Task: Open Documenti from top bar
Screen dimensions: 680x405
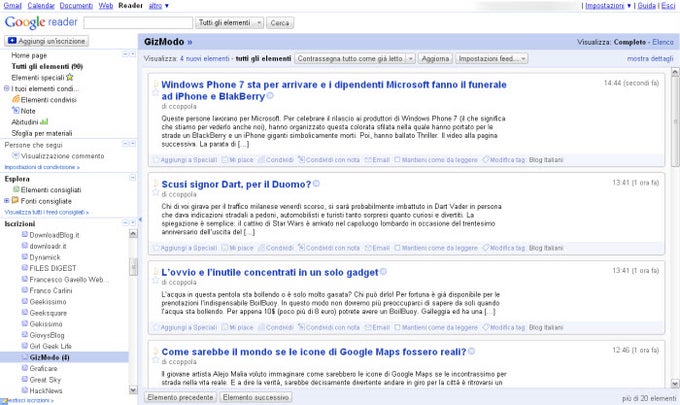Action: point(76,6)
